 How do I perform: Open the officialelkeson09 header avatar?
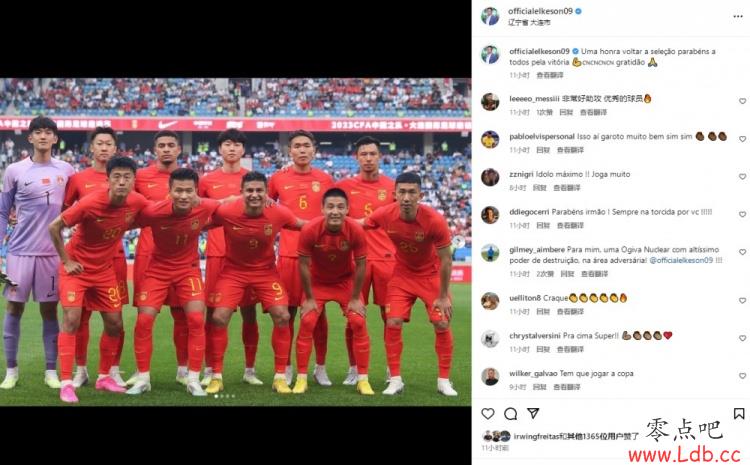coord(490,16)
